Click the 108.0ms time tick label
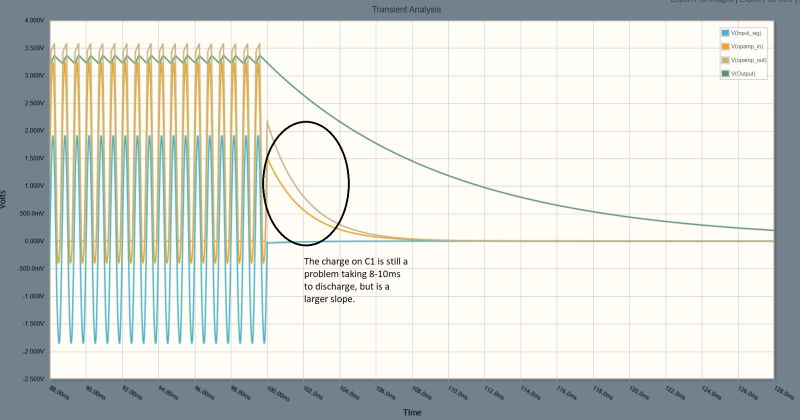 (x=421, y=392)
